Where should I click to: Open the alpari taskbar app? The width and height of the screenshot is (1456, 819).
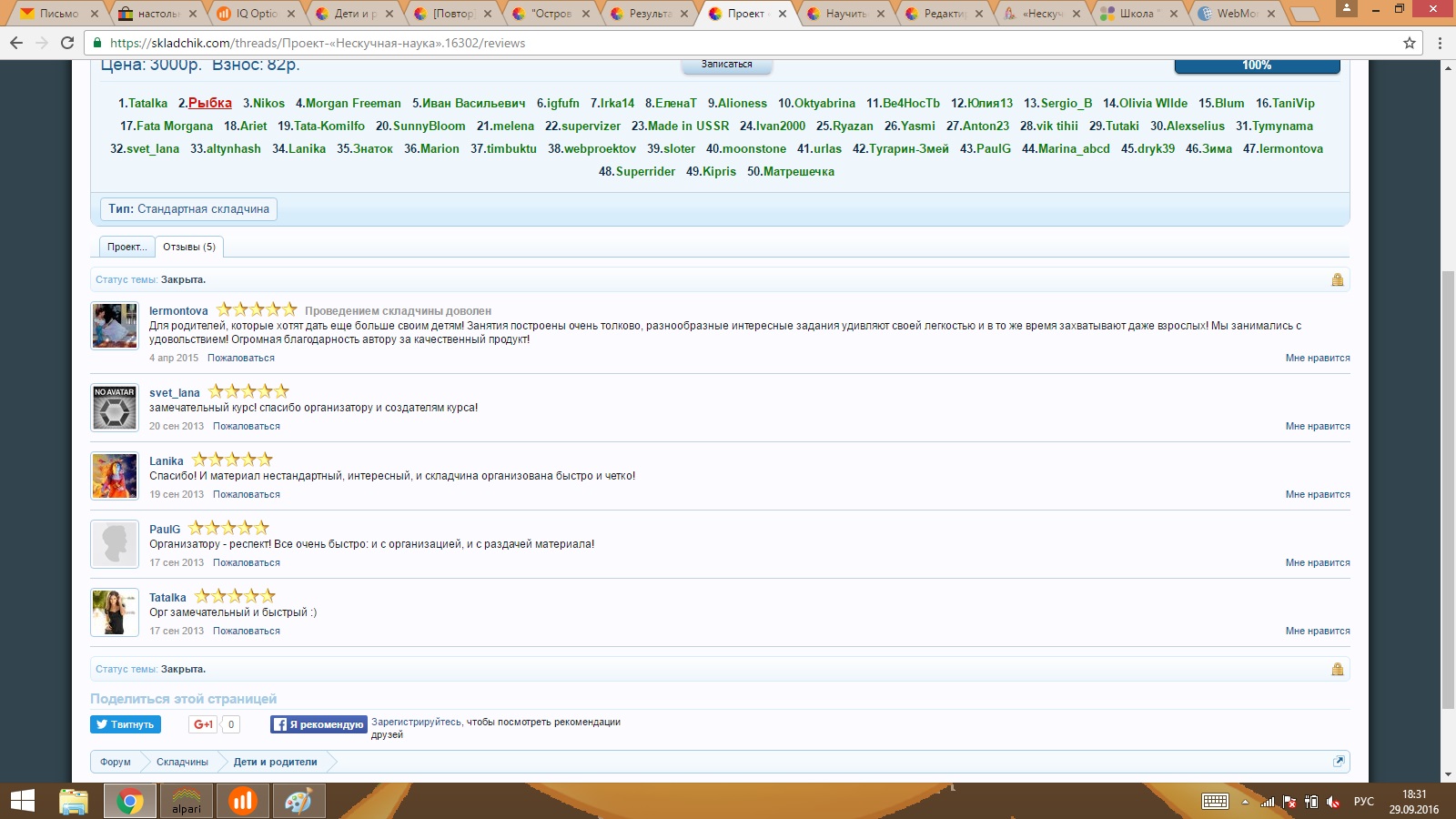(187, 801)
